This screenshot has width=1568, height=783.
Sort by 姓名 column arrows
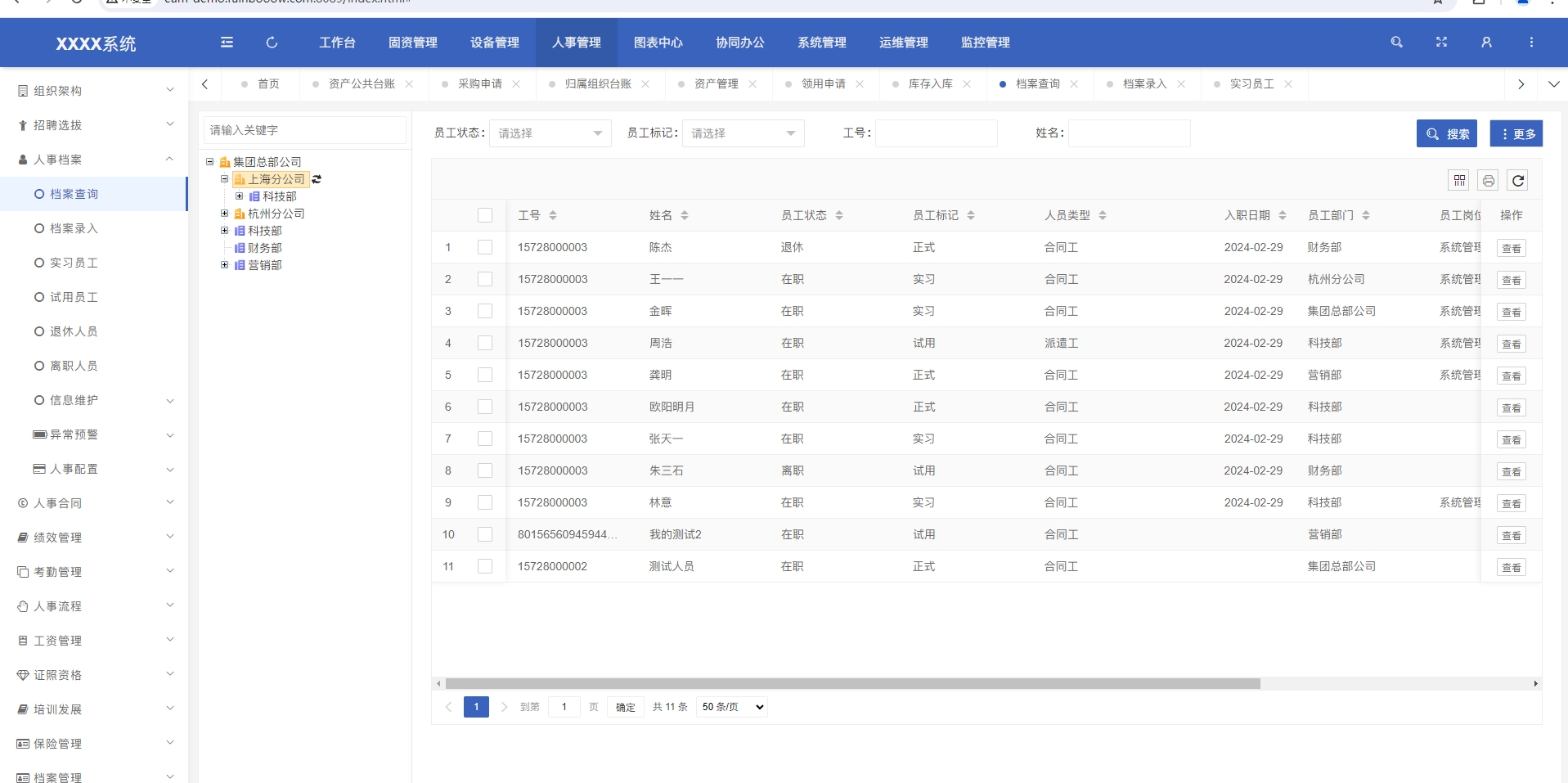point(685,215)
